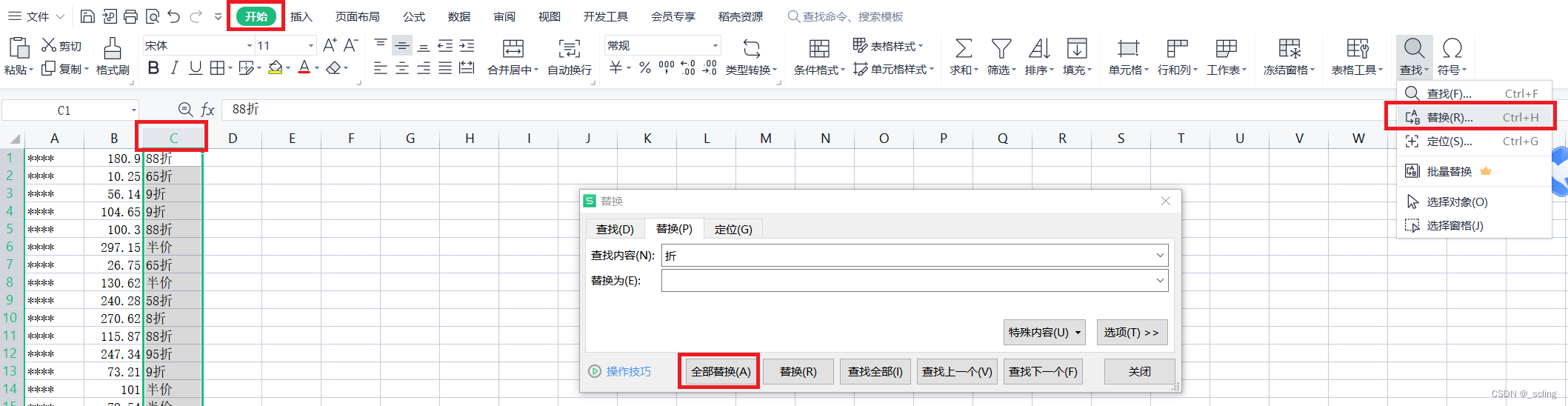
Task: Click the Paste clipboard icon
Action: (x=18, y=48)
